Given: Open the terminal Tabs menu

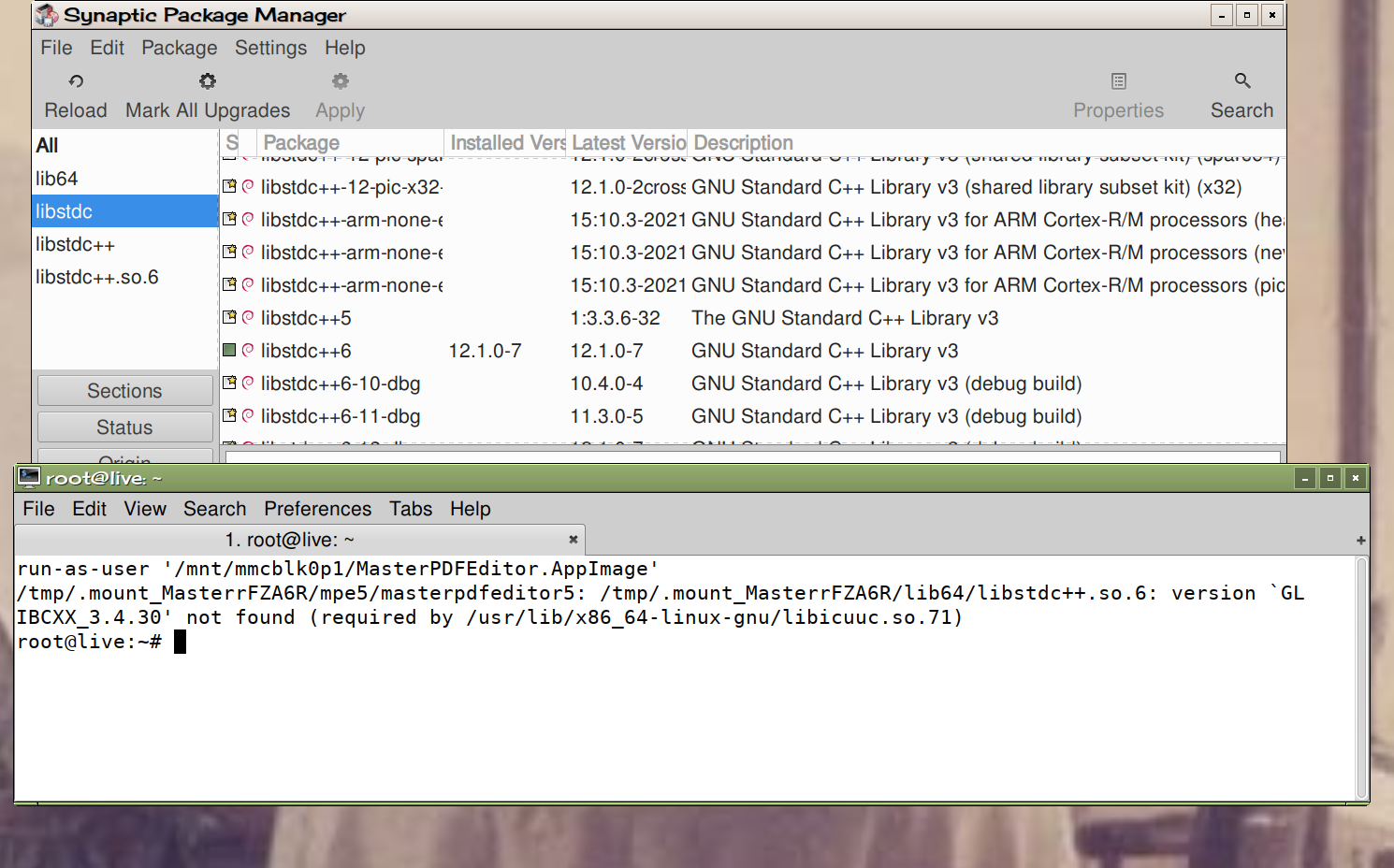Looking at the screenshot, I should 411,509.
